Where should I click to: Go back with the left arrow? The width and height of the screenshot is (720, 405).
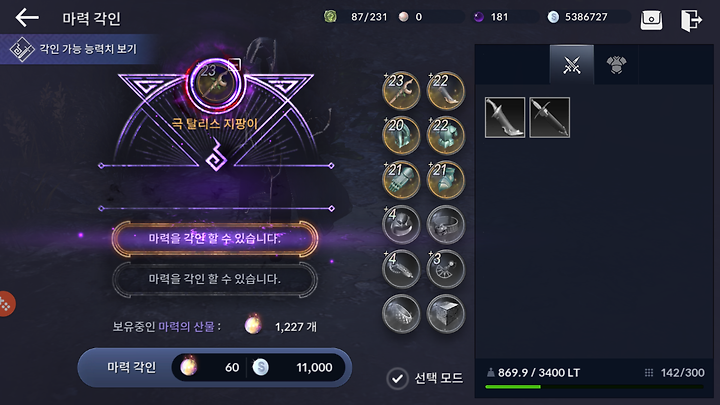tap(27, 18)
